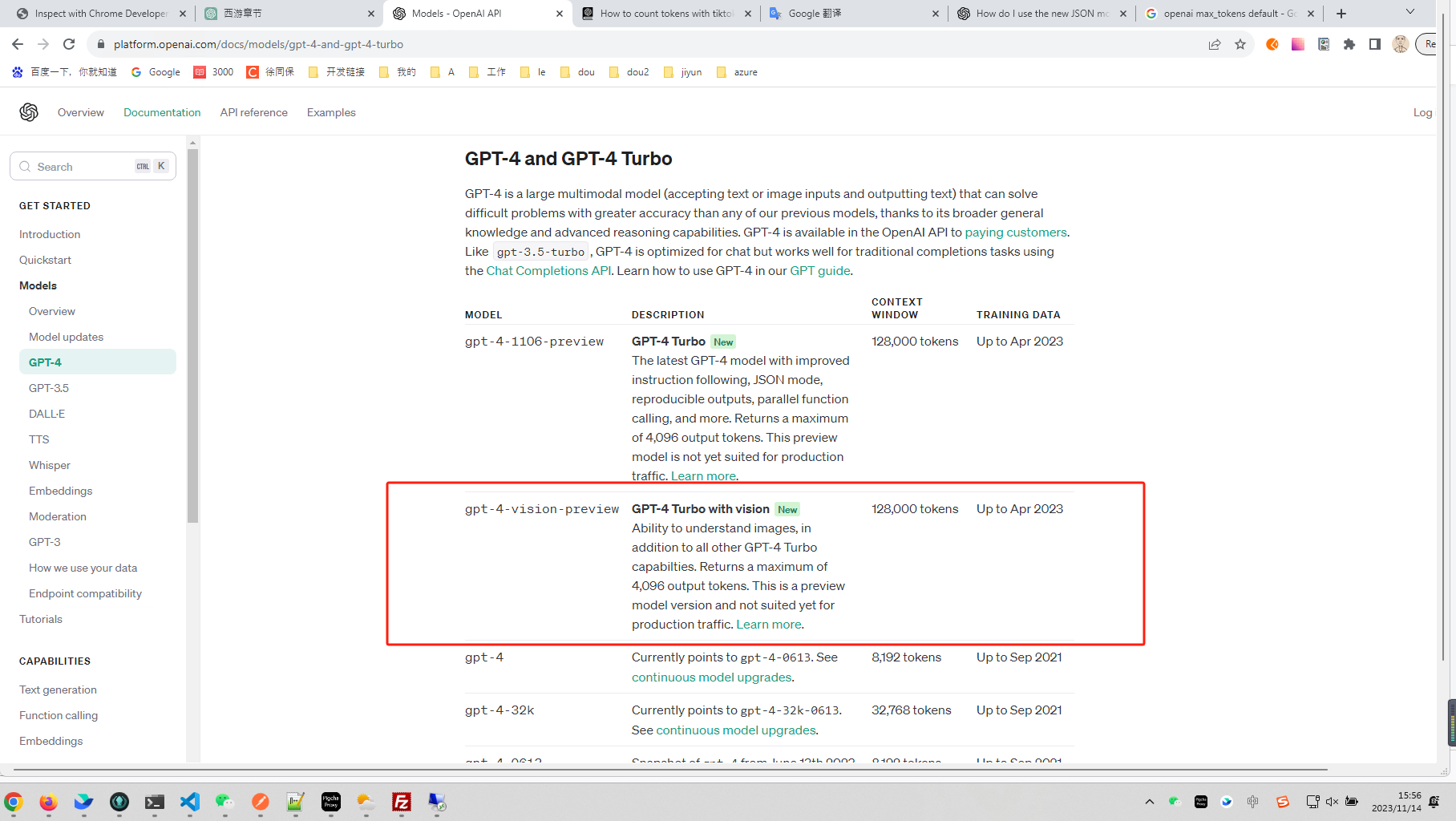The image size is (1456, 821).
Task: Open the weather app in the taskbar
Action: 366,801
